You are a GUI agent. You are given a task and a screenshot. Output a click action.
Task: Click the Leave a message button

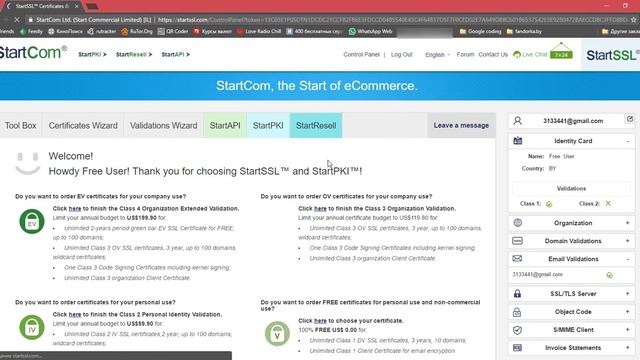(461, 126)
